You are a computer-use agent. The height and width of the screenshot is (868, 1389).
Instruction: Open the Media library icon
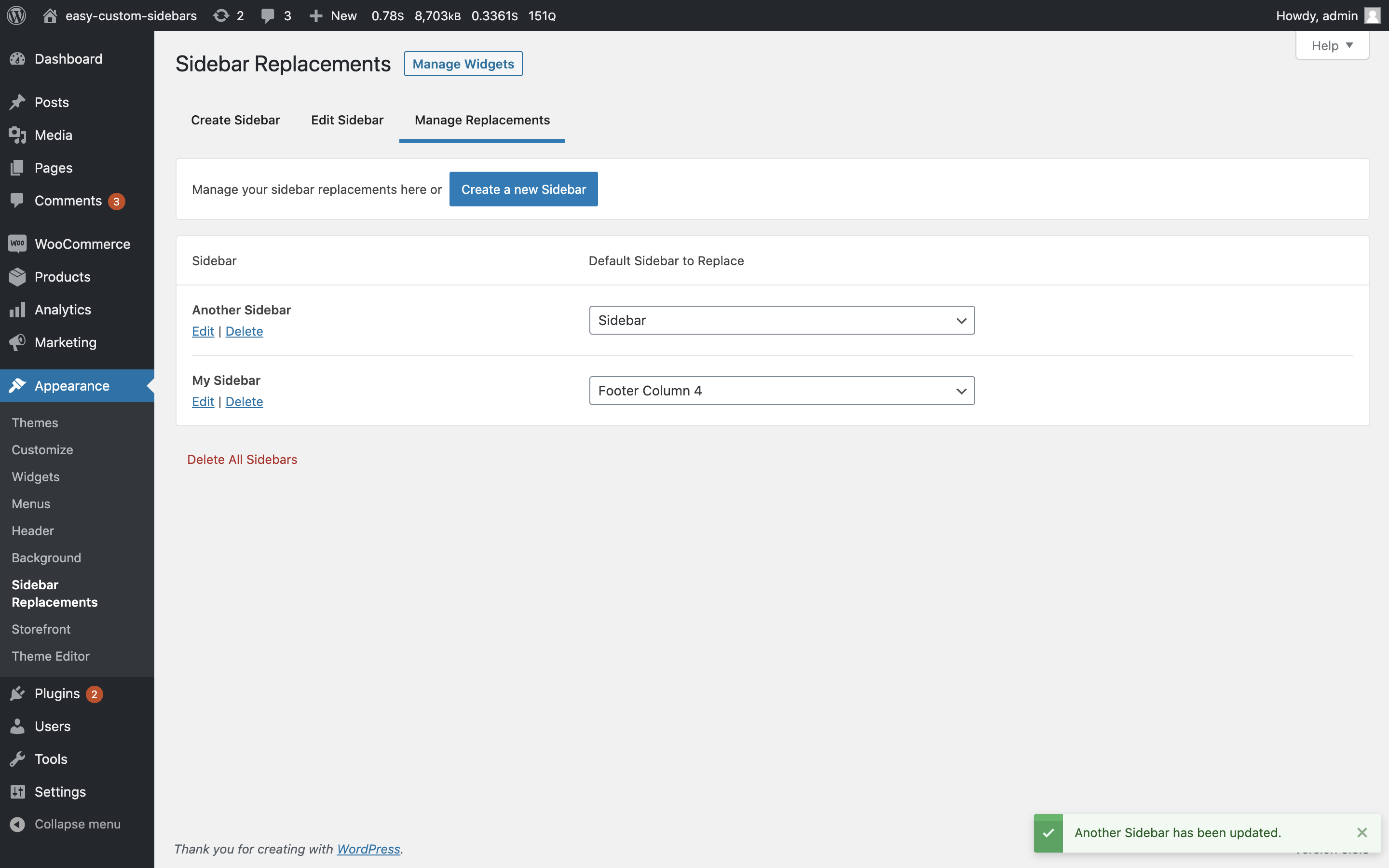[x=17, y=135]
